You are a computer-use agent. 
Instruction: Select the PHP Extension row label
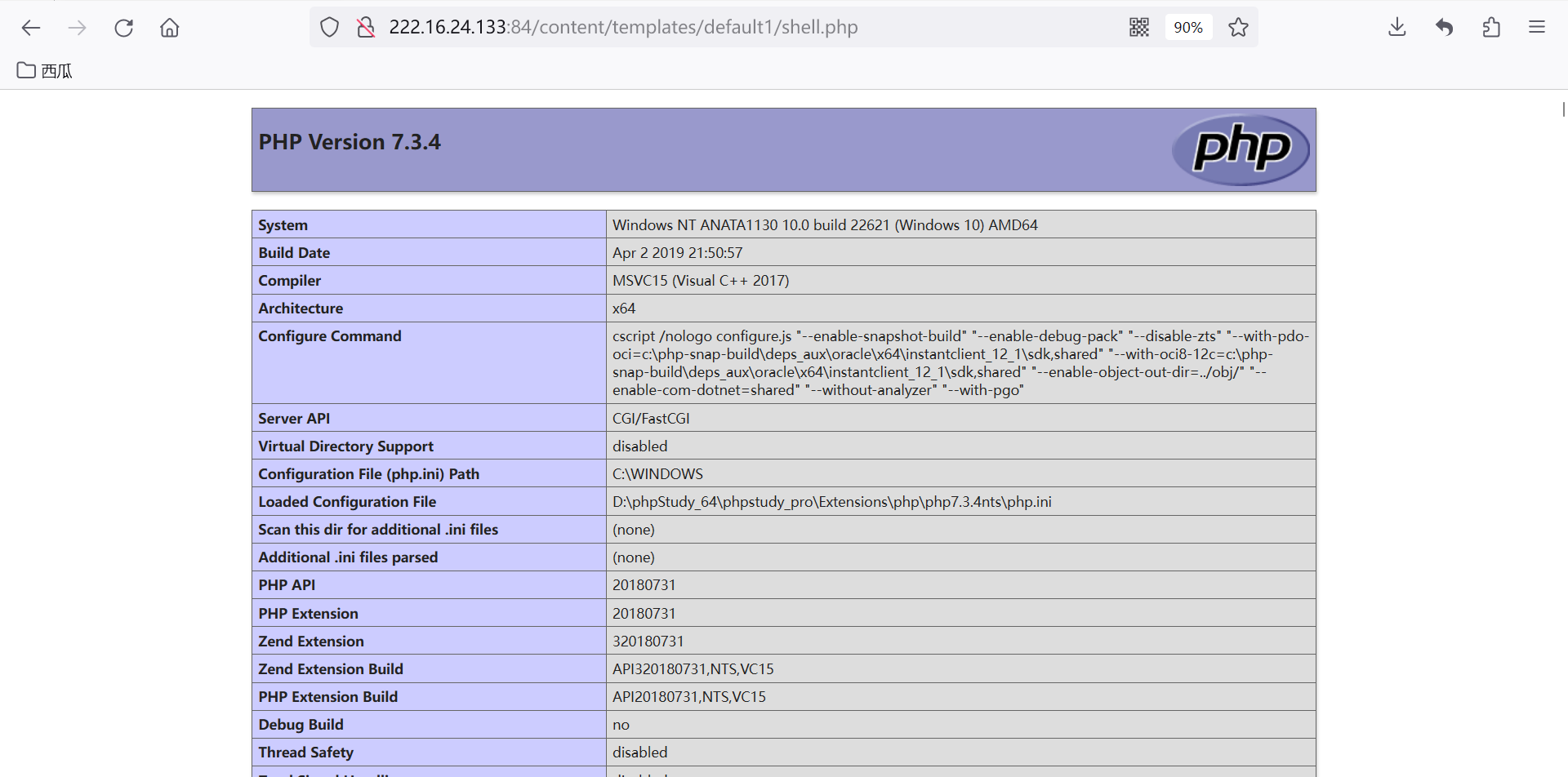click(x=308, y=614)
